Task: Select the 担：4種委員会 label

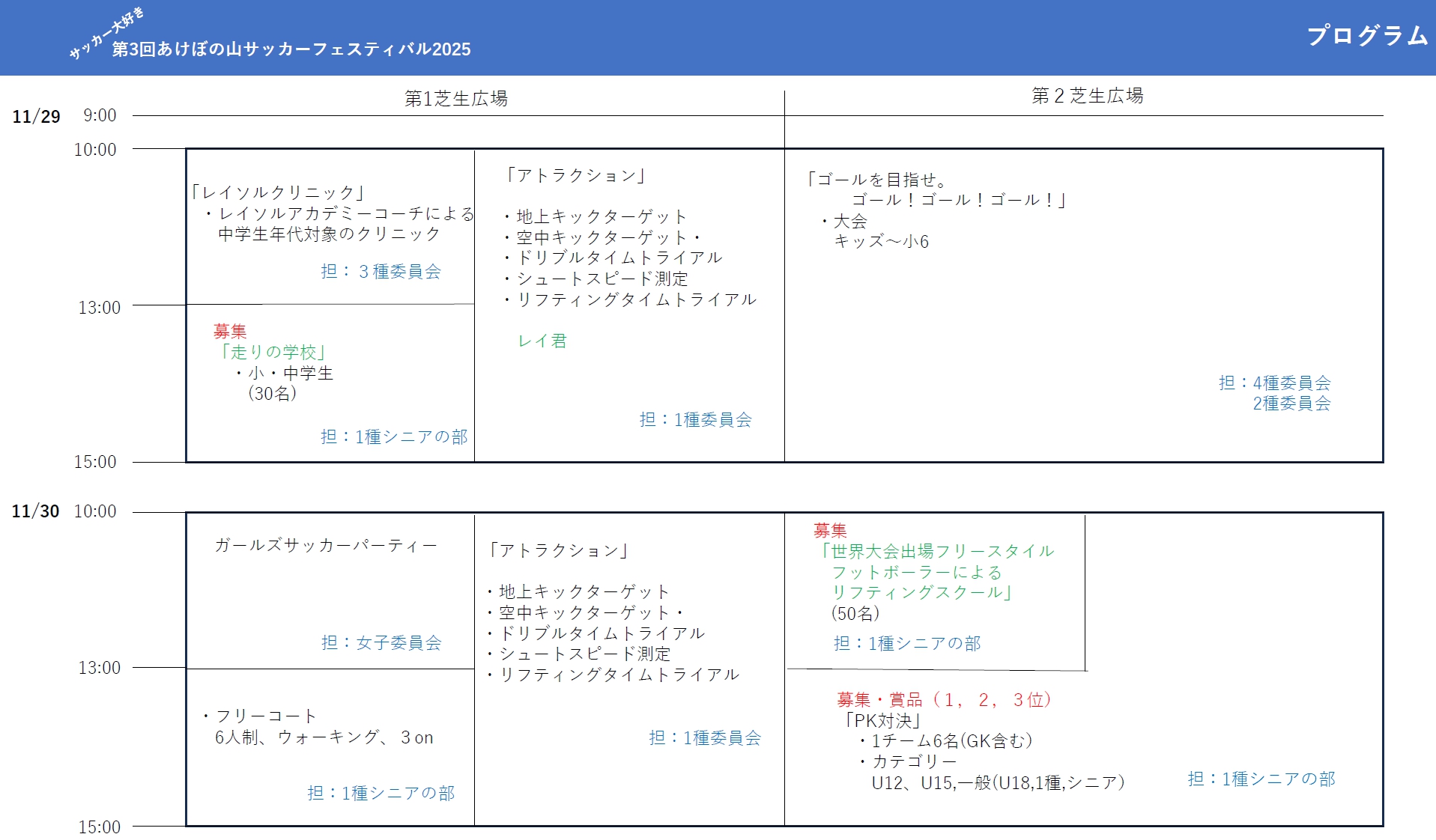Action: click(x=1274, y=383)
